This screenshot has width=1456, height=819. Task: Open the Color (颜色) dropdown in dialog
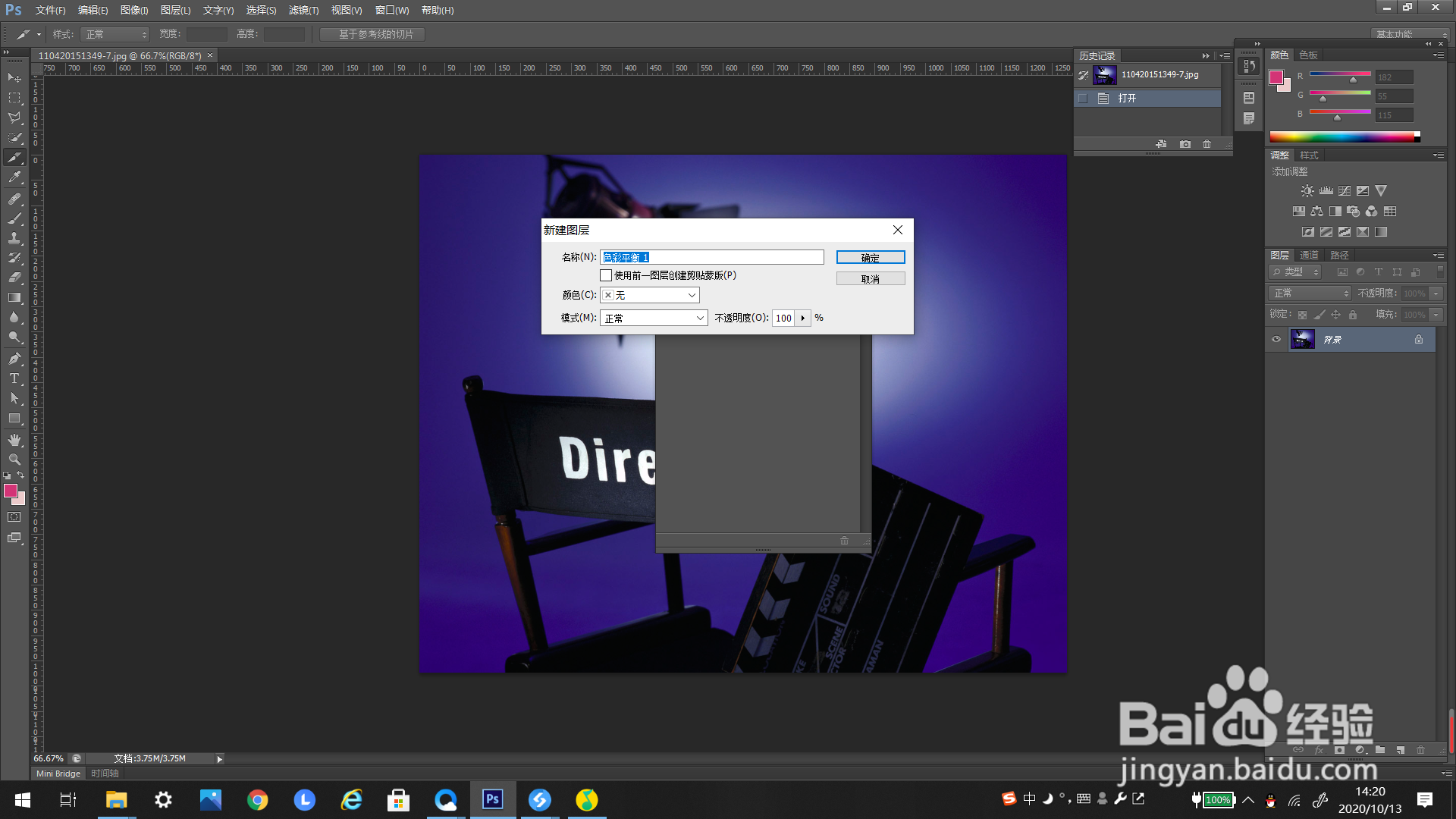pyautogui.click(x=650, y=295)
